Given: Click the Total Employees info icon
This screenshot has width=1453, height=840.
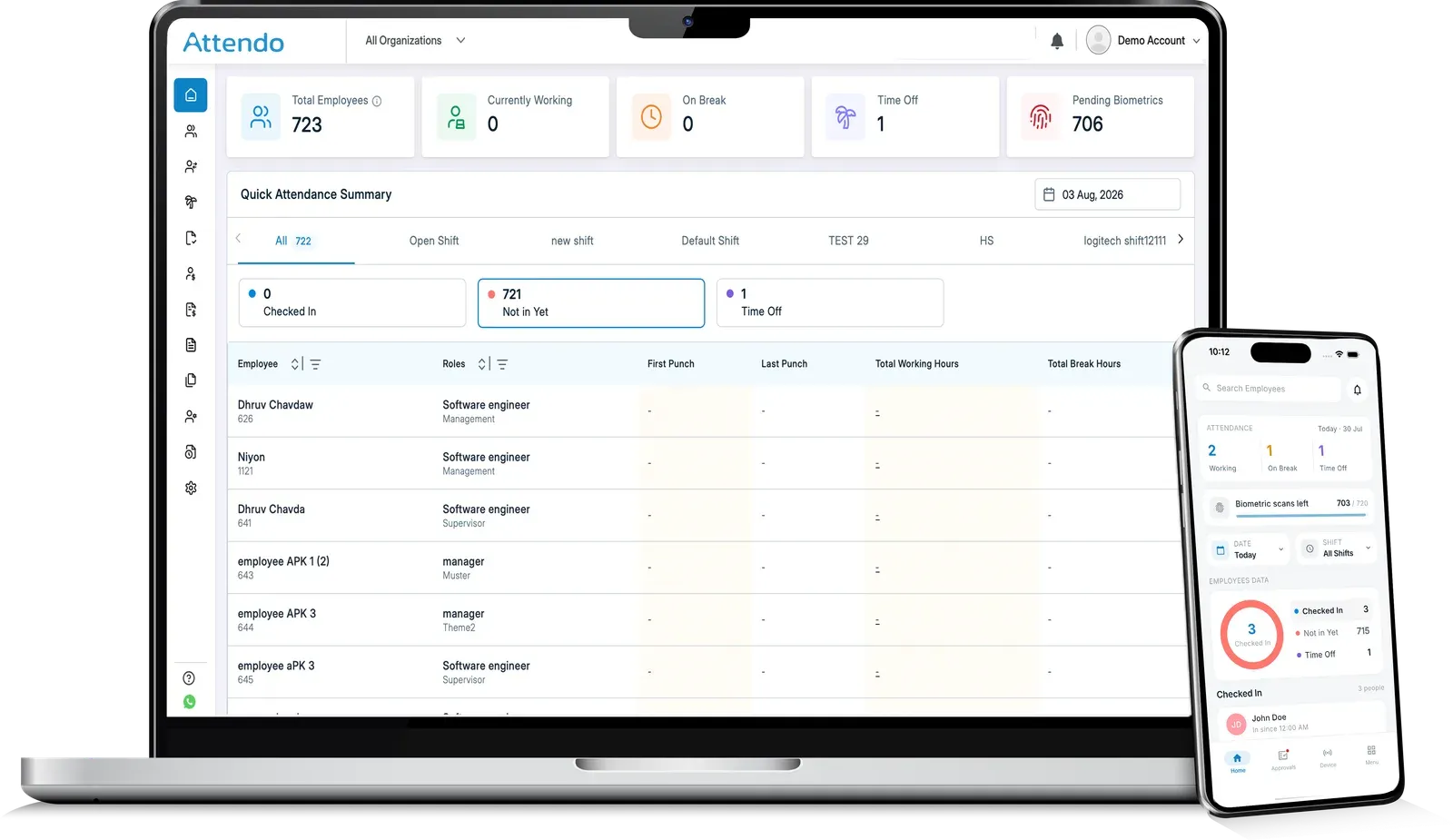Looking at the screenshot, I should [377, 101].
